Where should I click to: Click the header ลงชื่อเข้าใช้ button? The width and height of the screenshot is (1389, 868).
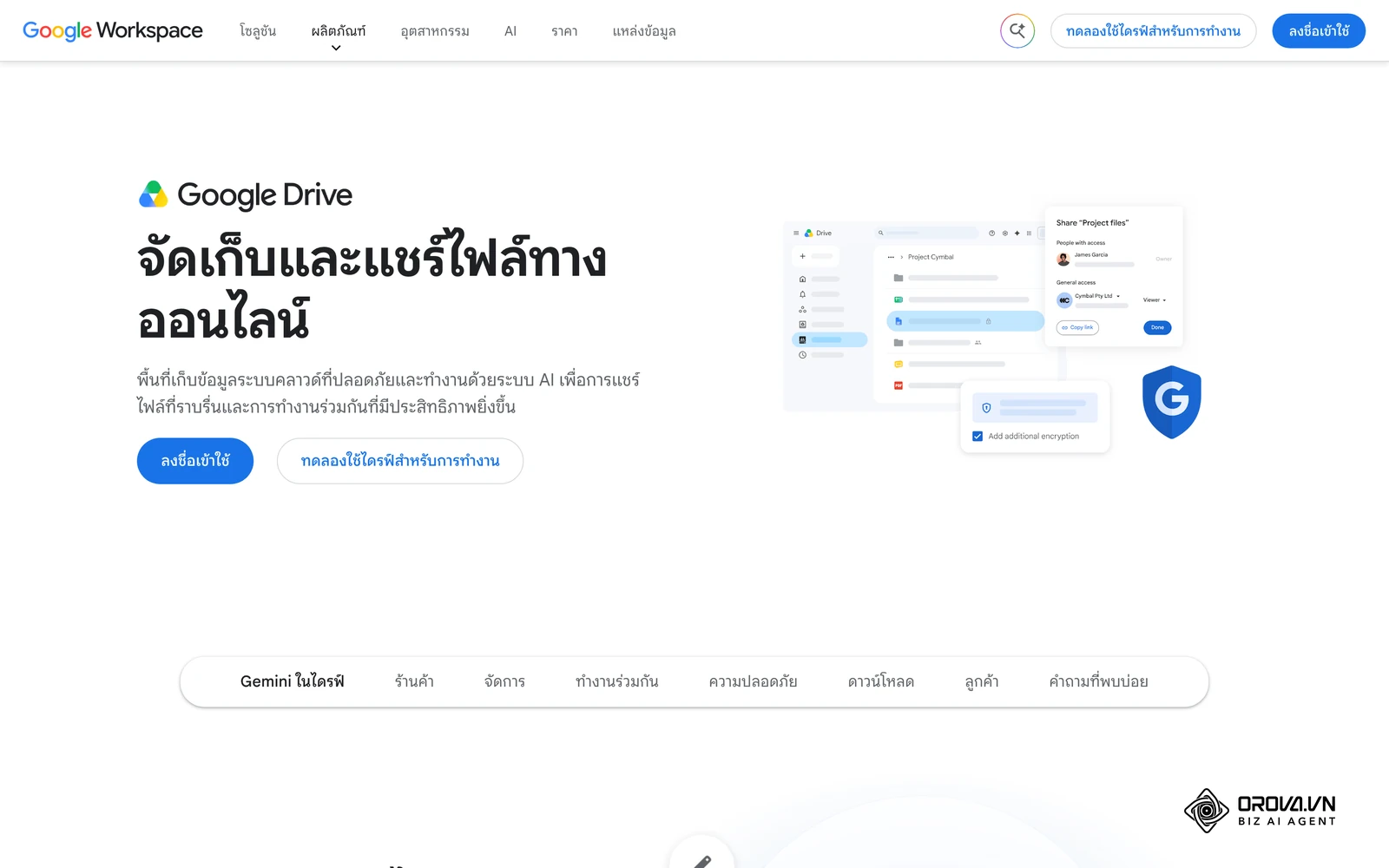point(1319,31)
